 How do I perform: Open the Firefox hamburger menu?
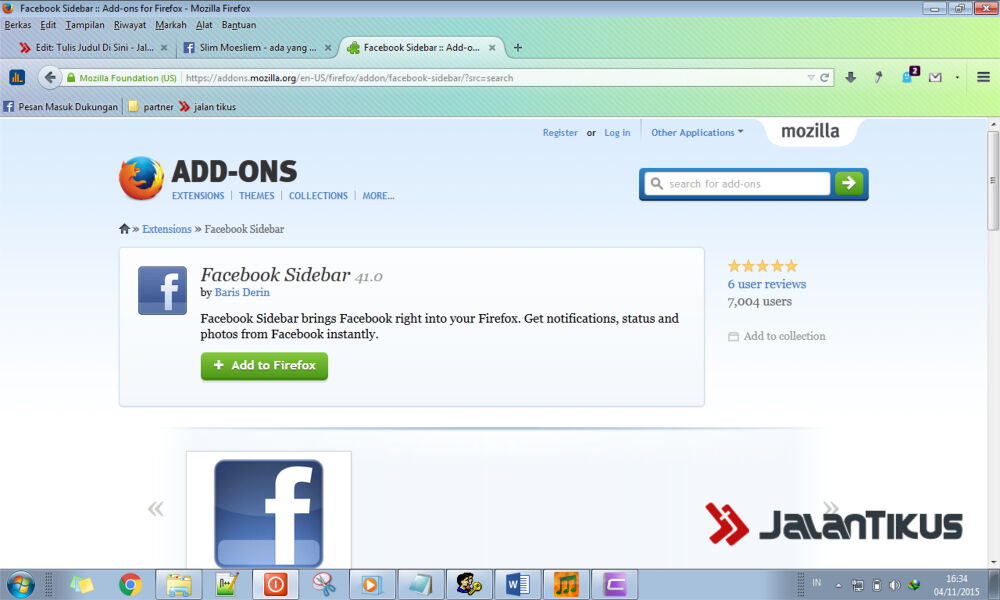(x=983, y=77)
